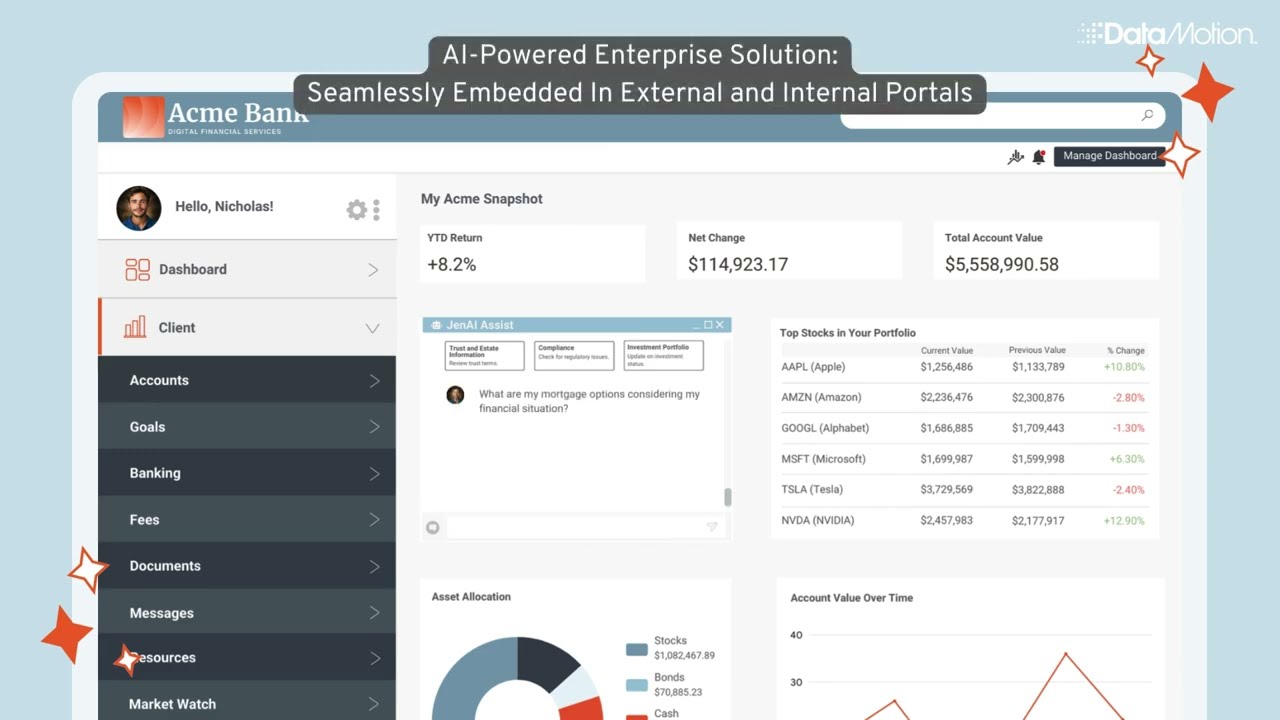Open the settings gear beside Hello, Nicholas
Image resolution: width=1280 pixels, height=720 pixels.
point(356,209)
